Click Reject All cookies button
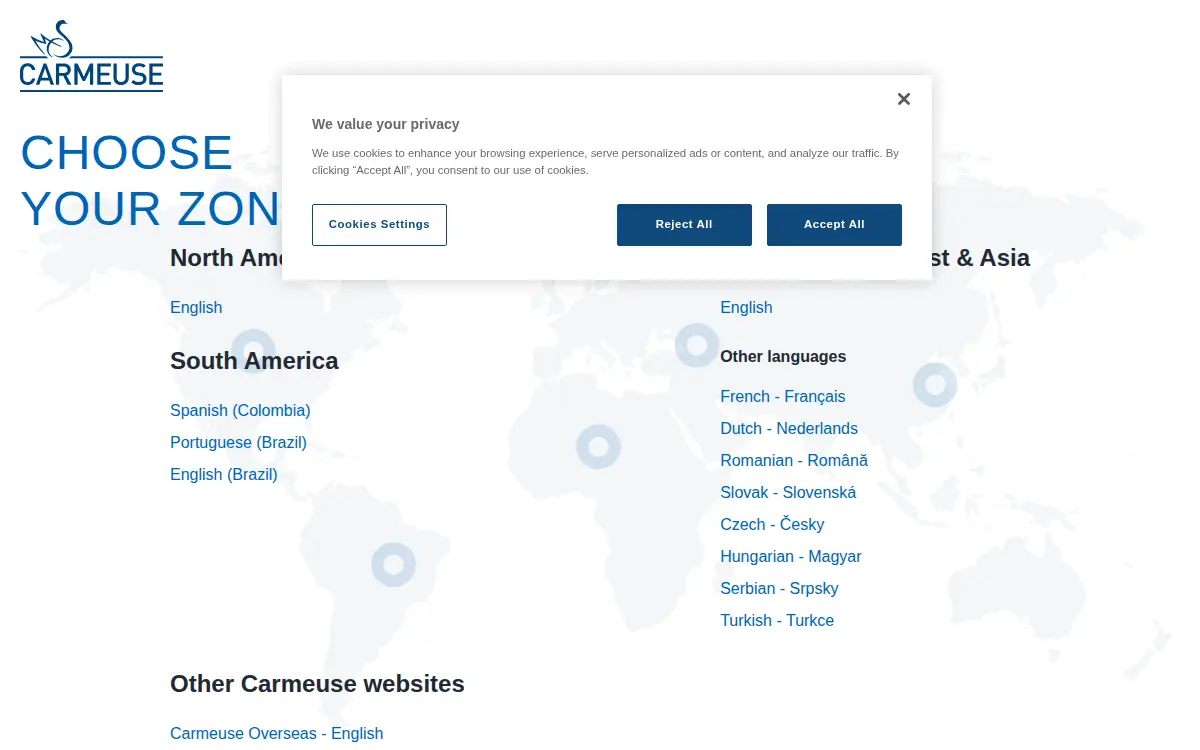The width and height of the screenshot is (1200, 750). pos(684,225)
